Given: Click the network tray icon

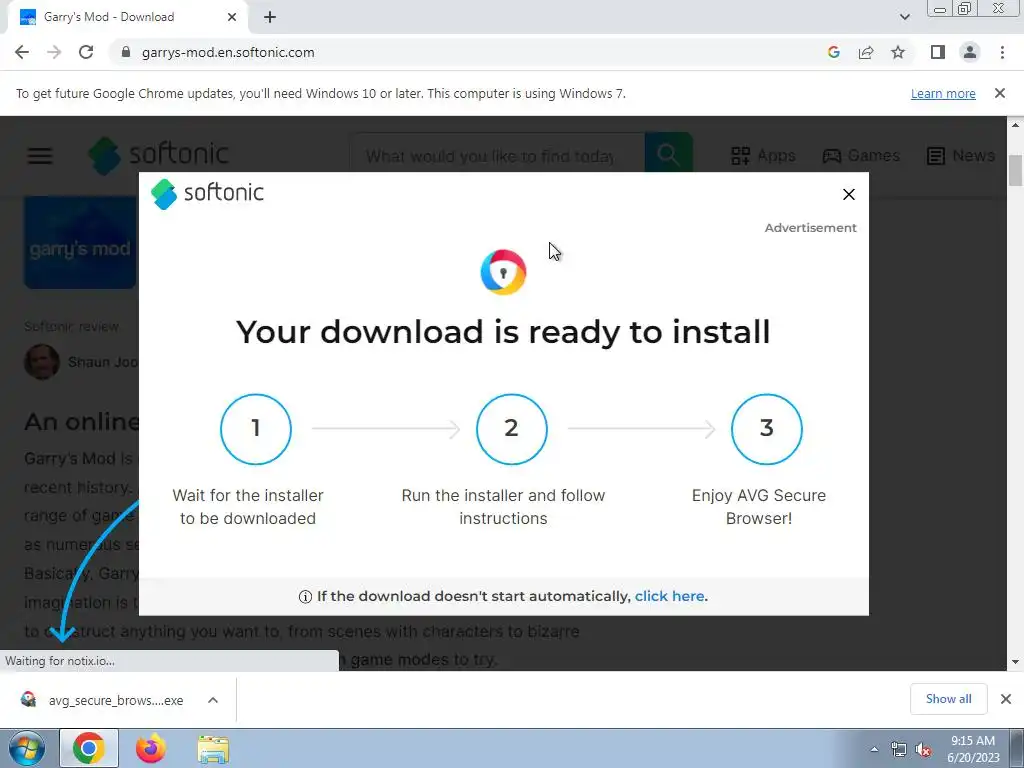Looking at the screenshot, I should coord(899,749).
